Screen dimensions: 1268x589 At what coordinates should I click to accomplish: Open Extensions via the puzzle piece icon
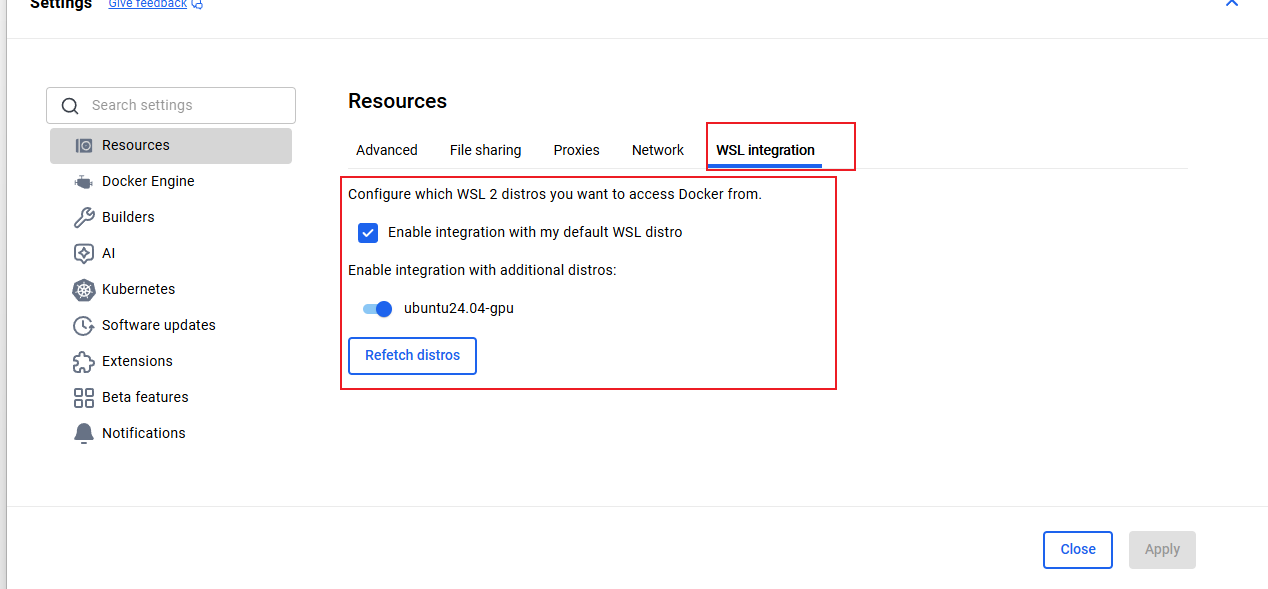(x=84, y=361)
